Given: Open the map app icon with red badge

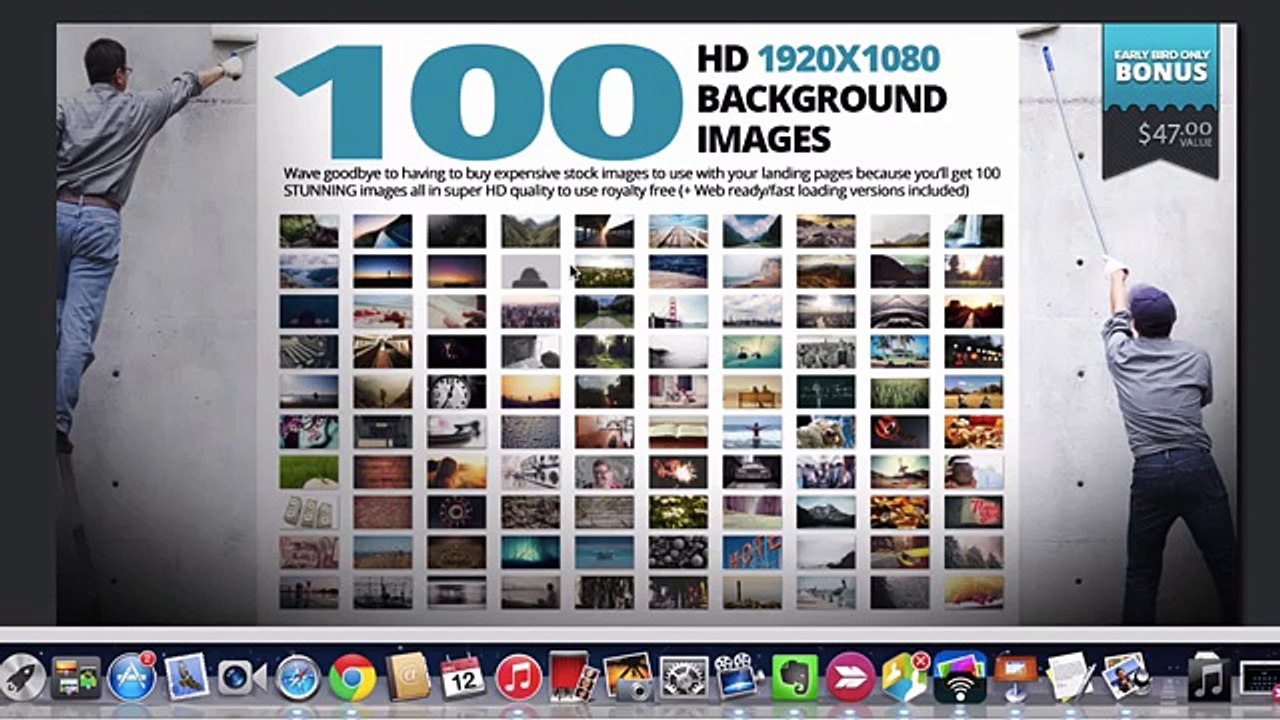Looking at the screenshot, I should pos(905,677).
